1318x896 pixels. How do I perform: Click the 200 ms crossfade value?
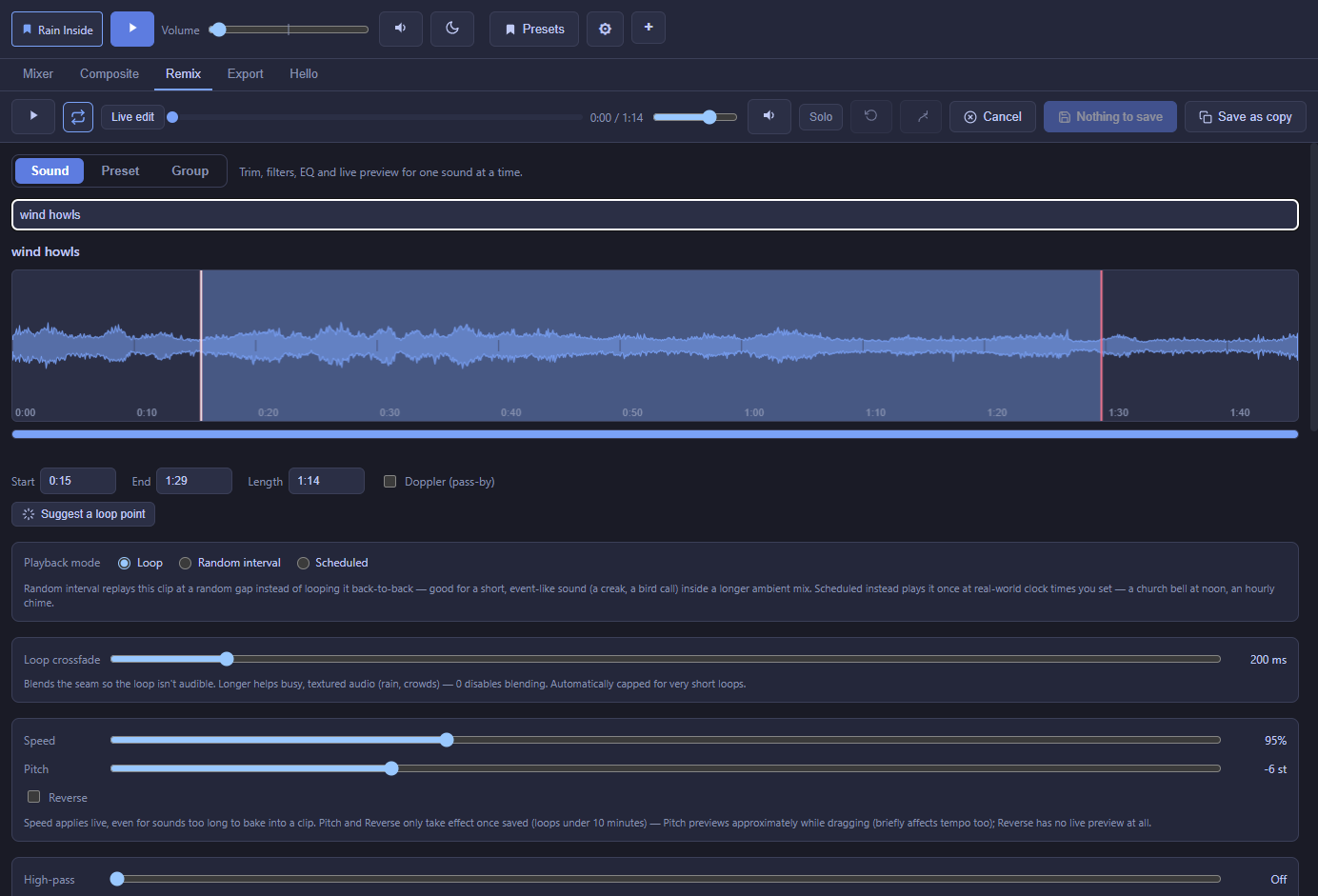point(1268,660)
